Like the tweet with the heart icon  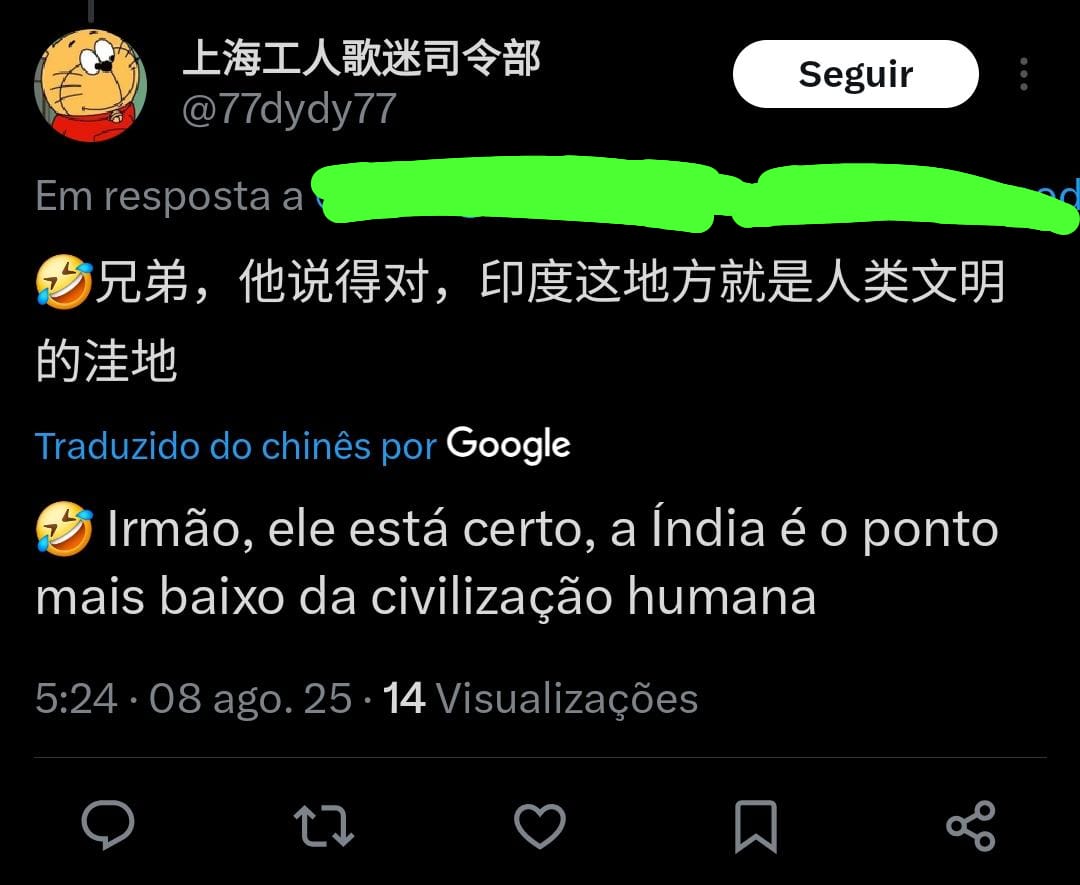tap(540, 825)
